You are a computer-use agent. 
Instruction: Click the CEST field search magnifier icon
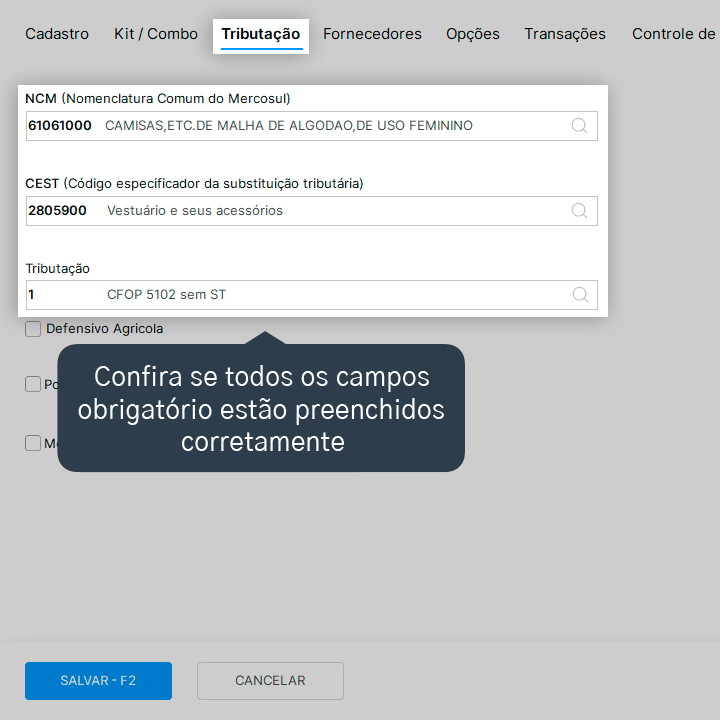pyautogui.click(x=579, y=210)
